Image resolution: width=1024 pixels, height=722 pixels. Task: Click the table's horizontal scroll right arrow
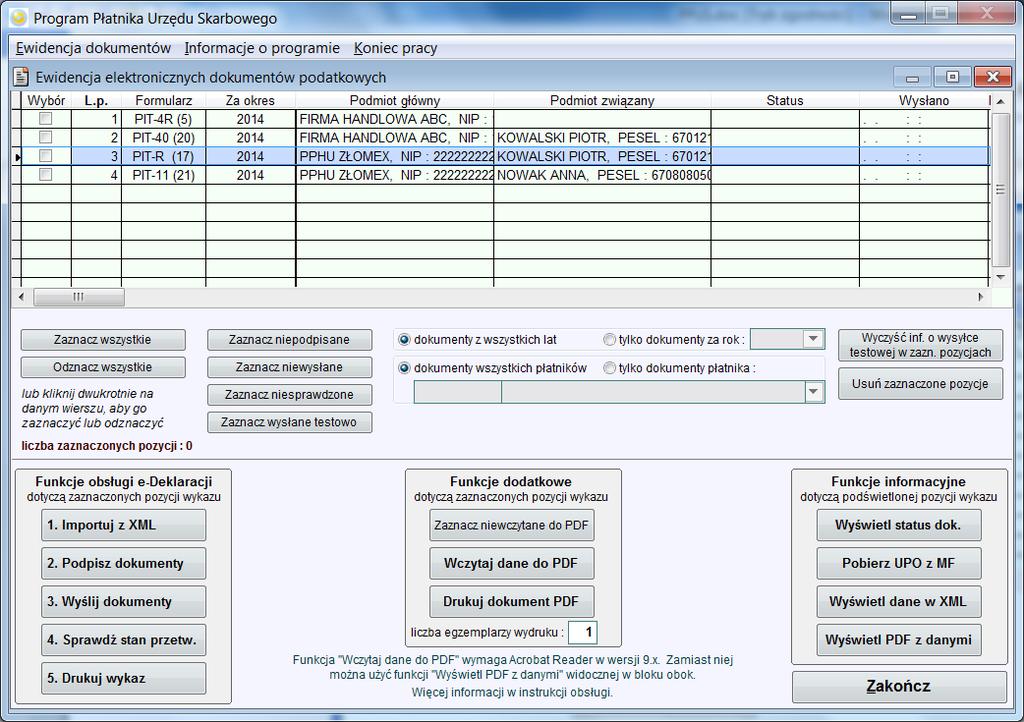pos(980,297)
